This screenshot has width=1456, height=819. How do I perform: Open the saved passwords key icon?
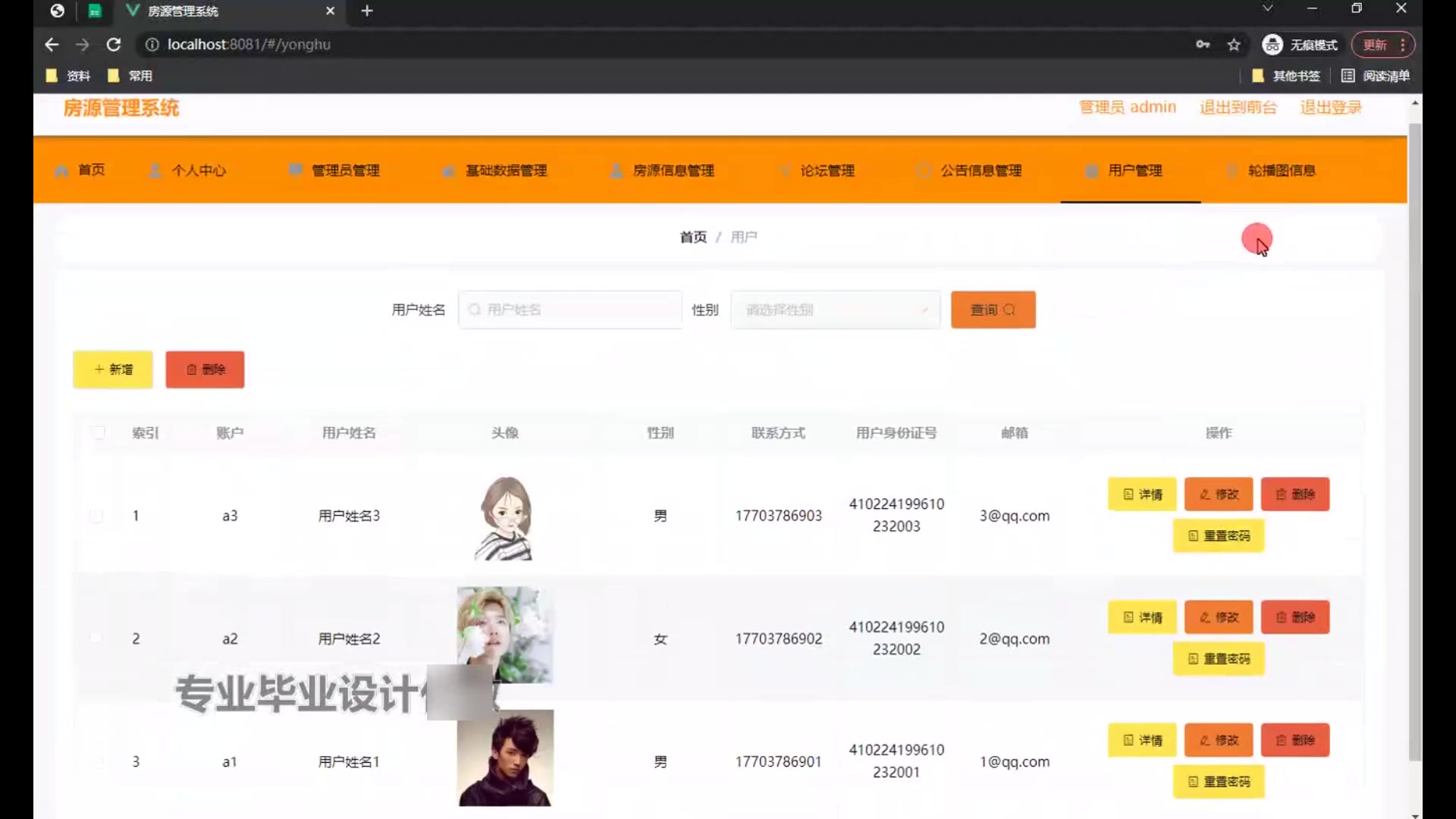[x=1203, y=45]
